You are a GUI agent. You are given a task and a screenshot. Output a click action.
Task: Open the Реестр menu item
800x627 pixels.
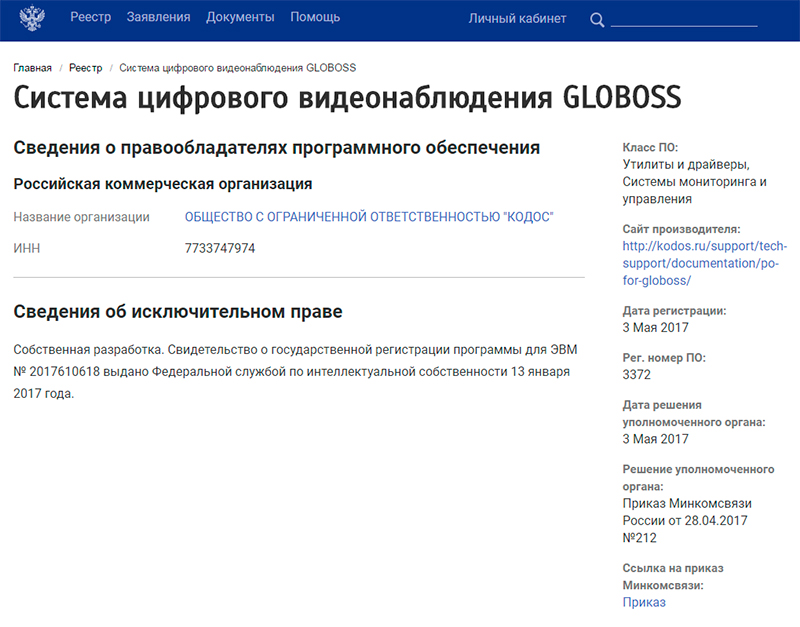90,17
